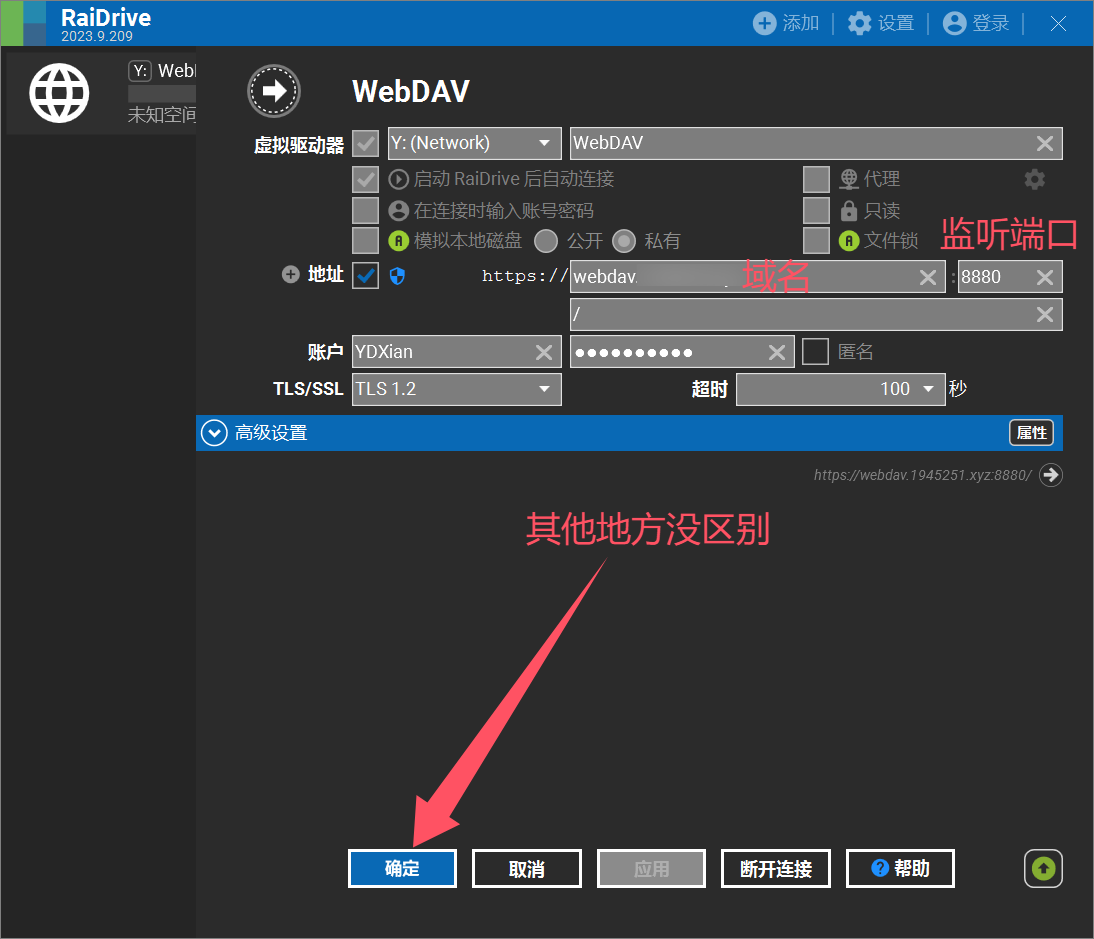Click the 代理 proxy globe icon
The image size is (1094, 939).
point(848,179)
